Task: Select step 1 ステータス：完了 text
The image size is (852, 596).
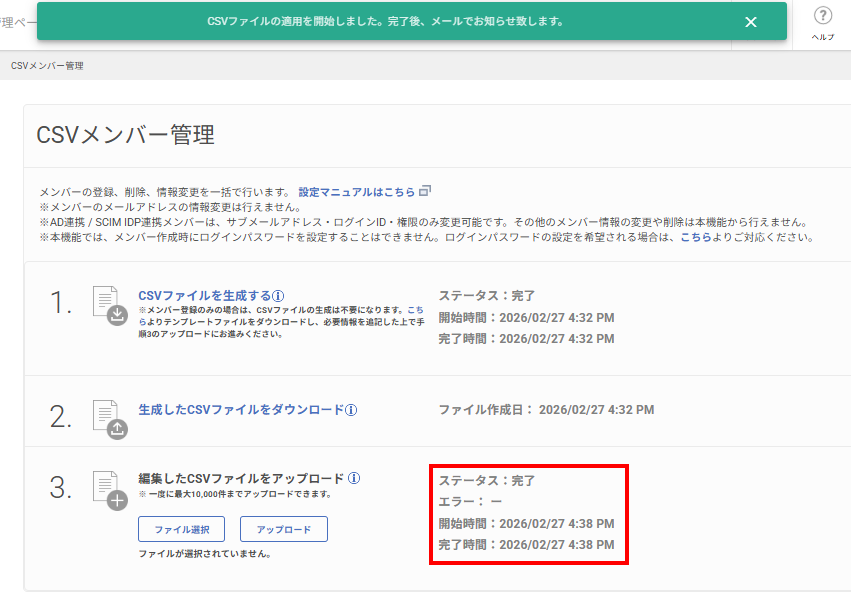Action: point(487,296)
